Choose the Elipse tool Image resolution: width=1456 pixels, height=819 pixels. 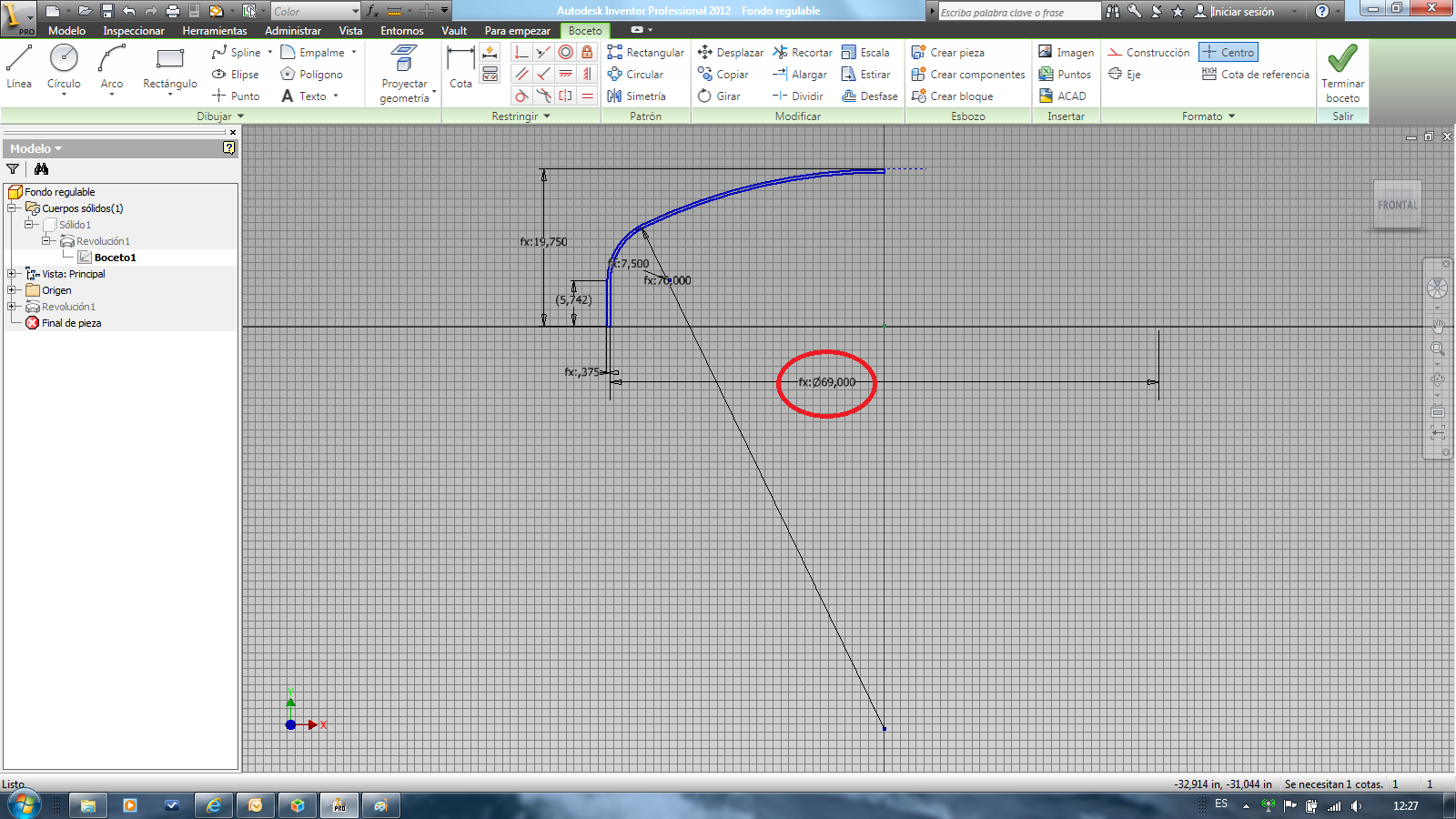pos(236,75)
